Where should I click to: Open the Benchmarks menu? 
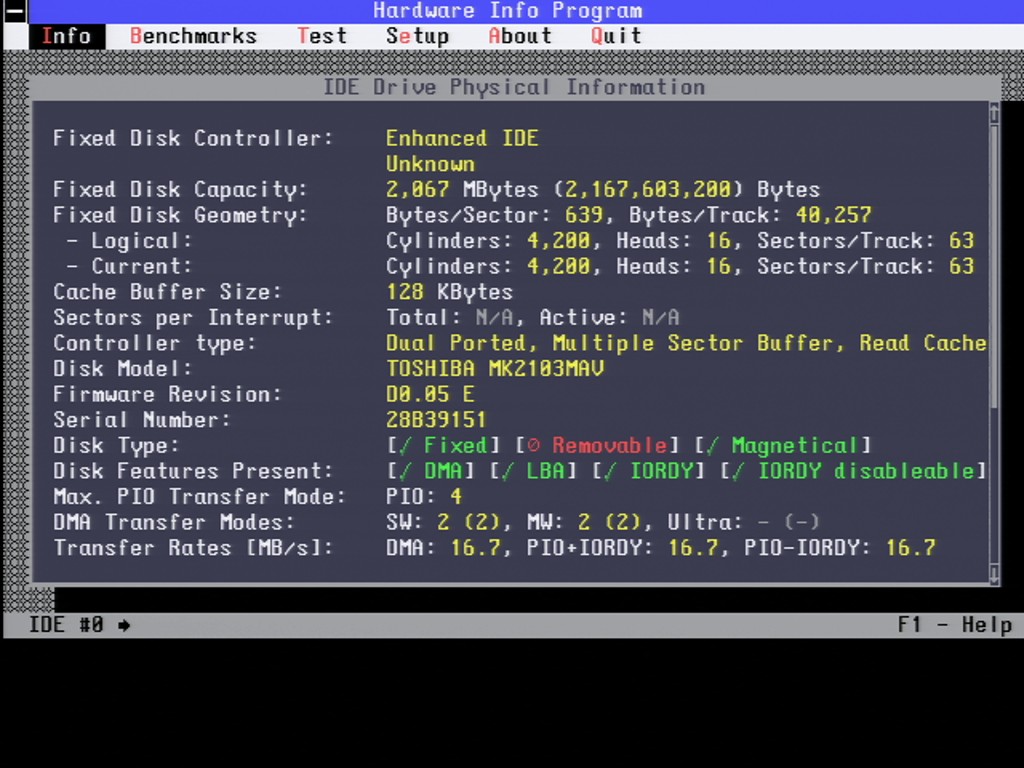click(x=193, y=36)
